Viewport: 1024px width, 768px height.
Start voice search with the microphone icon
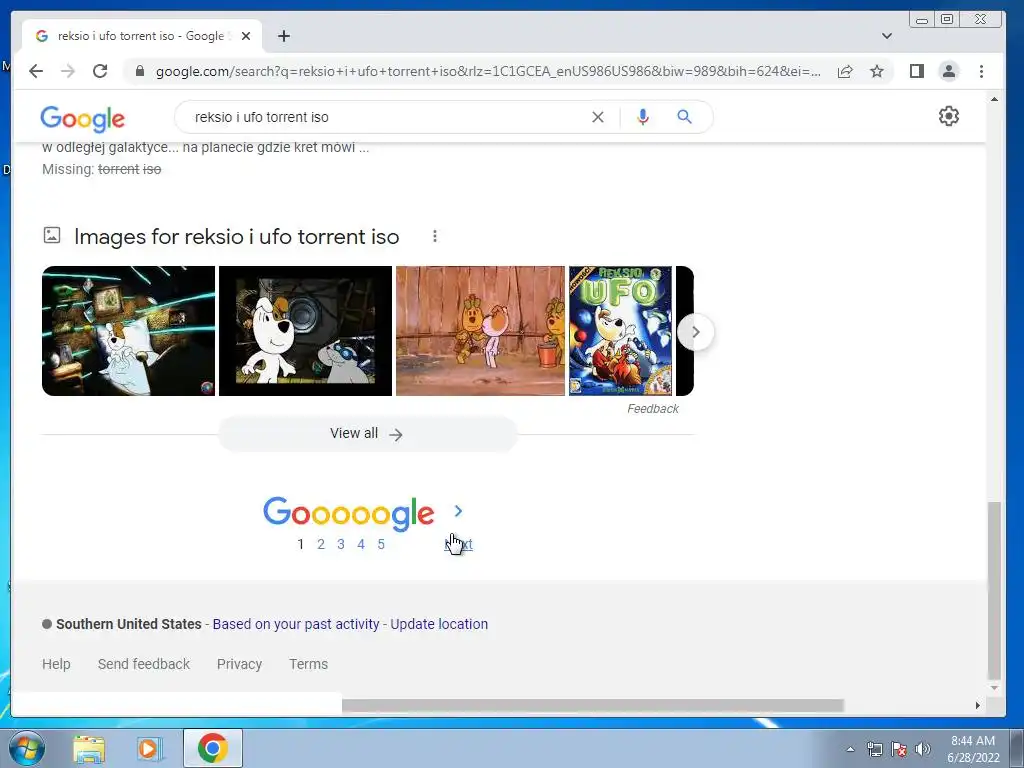point(643,117)
